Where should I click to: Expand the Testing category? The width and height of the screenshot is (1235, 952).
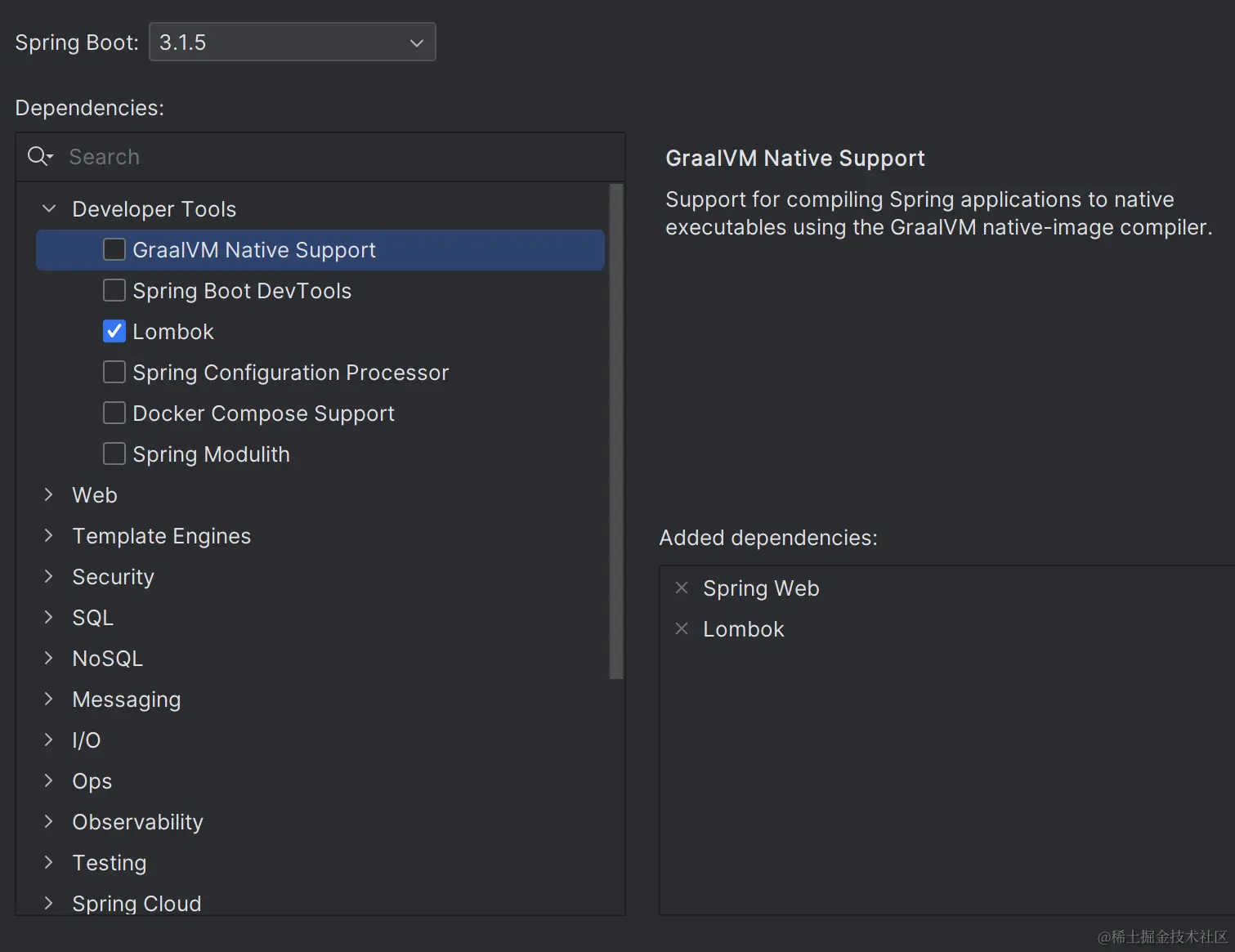coord(49,862)
